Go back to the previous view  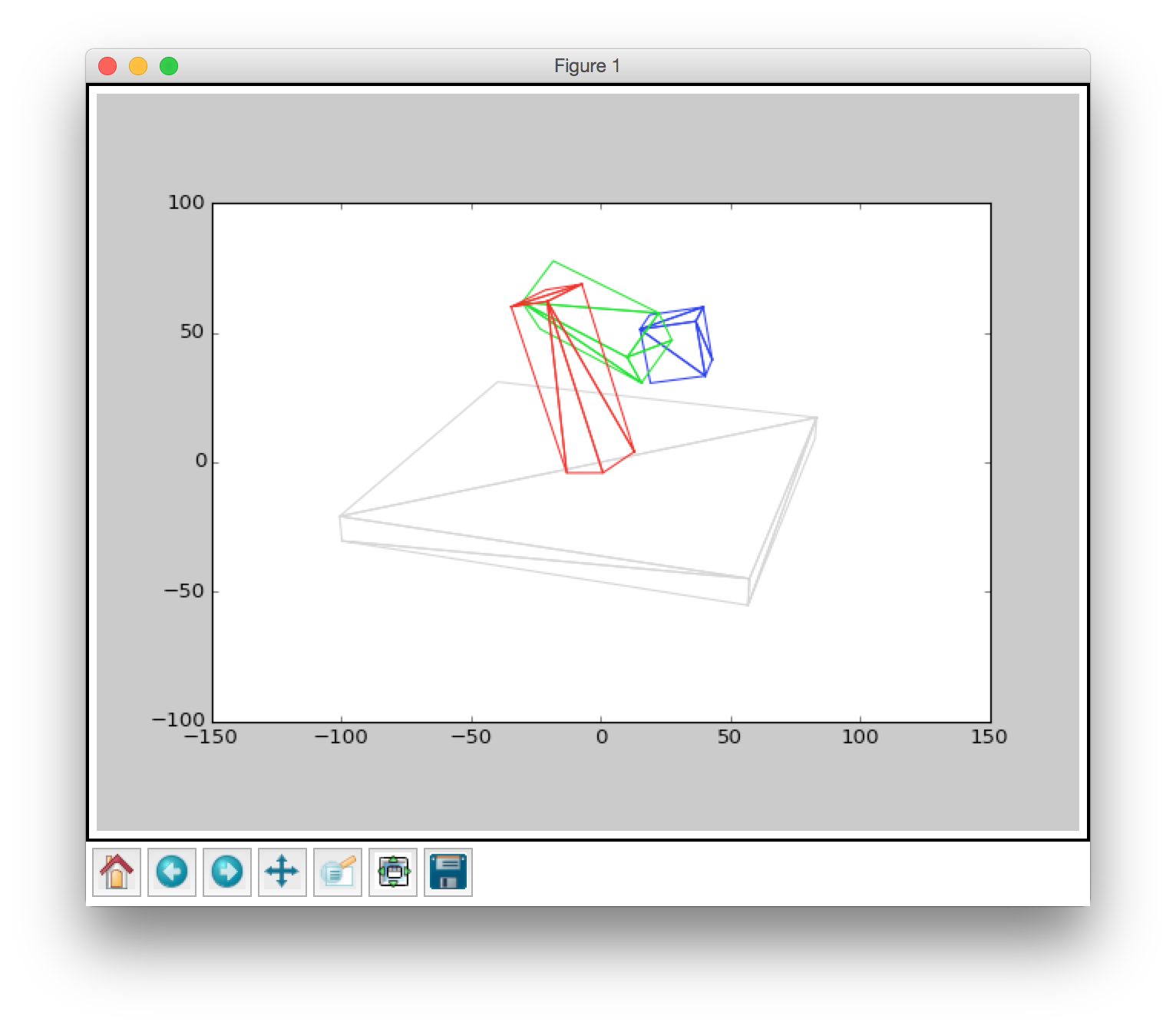click(x=172, y=872)
